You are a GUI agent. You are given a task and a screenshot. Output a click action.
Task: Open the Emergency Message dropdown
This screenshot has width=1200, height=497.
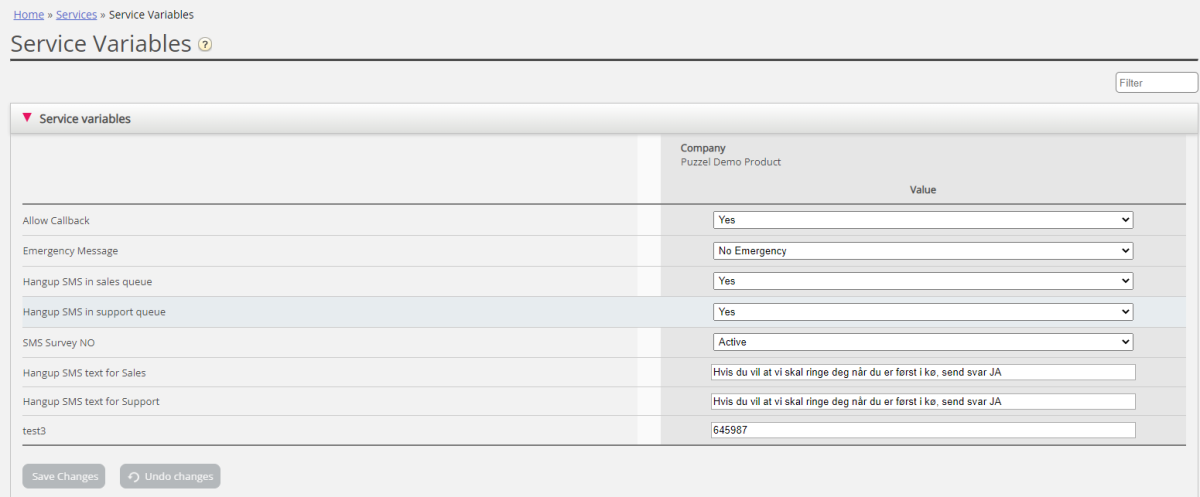(922, 251)
